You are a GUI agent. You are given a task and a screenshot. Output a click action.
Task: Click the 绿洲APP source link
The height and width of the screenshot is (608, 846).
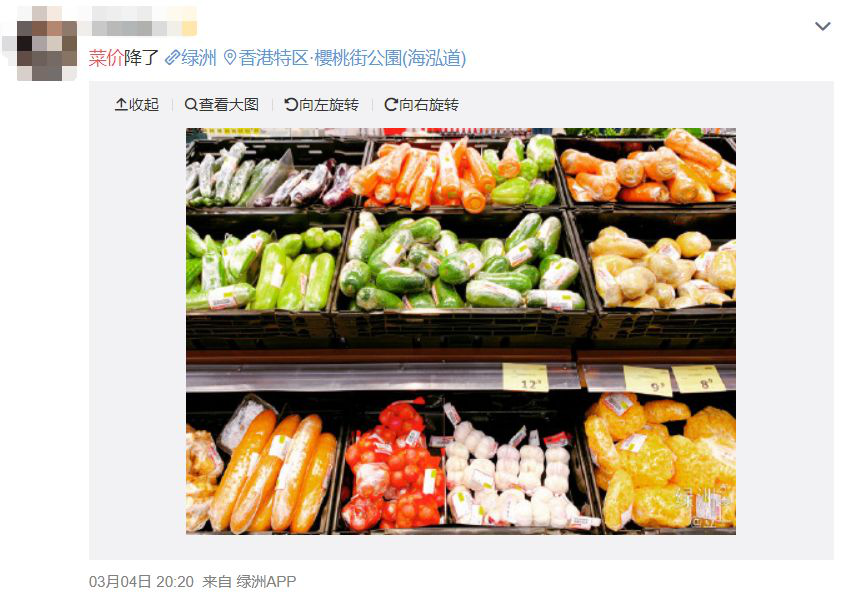tap(266, 582)
